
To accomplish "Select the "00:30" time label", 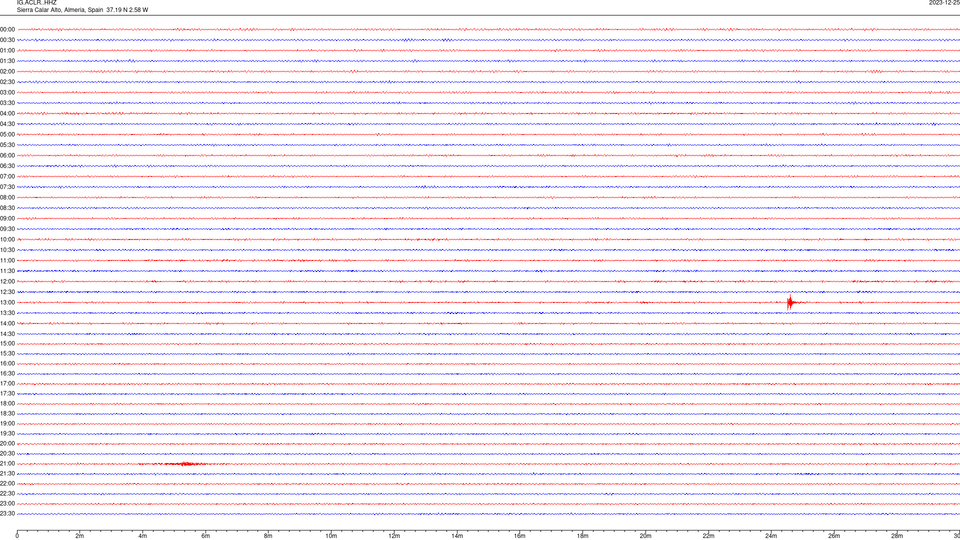I will 7,40.
